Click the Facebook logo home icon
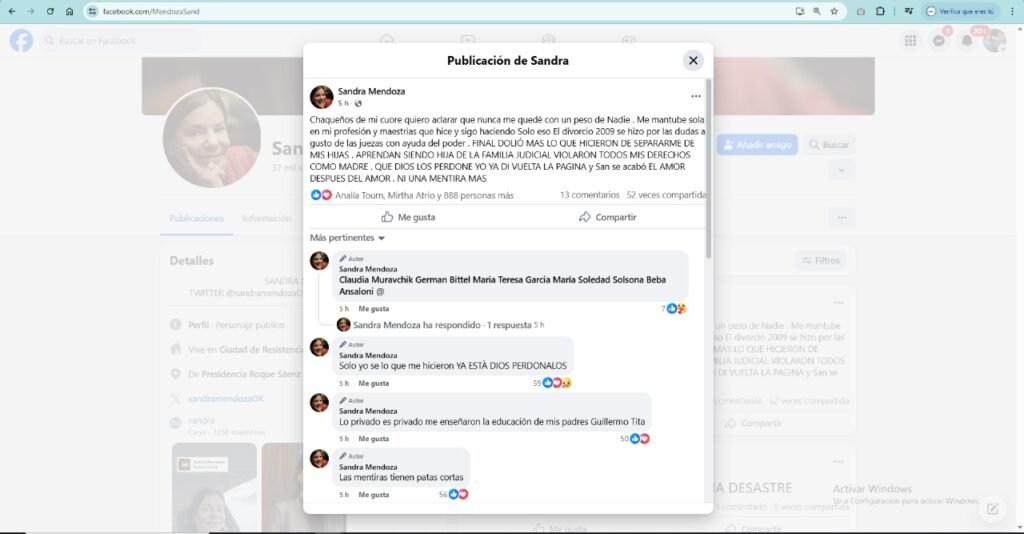 coord(21,40)
